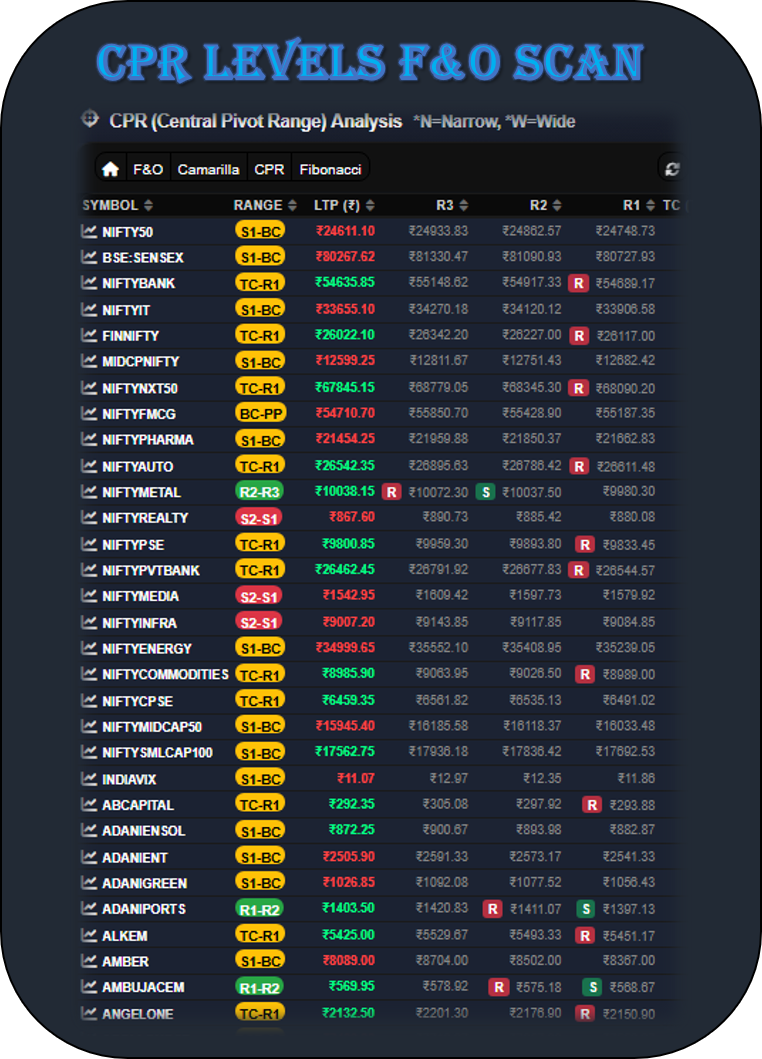Image resolution: width=762 pixels, height=1059 pixels.
Task: Click the chart icon beside NIFTYBANK
Action: tap(89, 283)
